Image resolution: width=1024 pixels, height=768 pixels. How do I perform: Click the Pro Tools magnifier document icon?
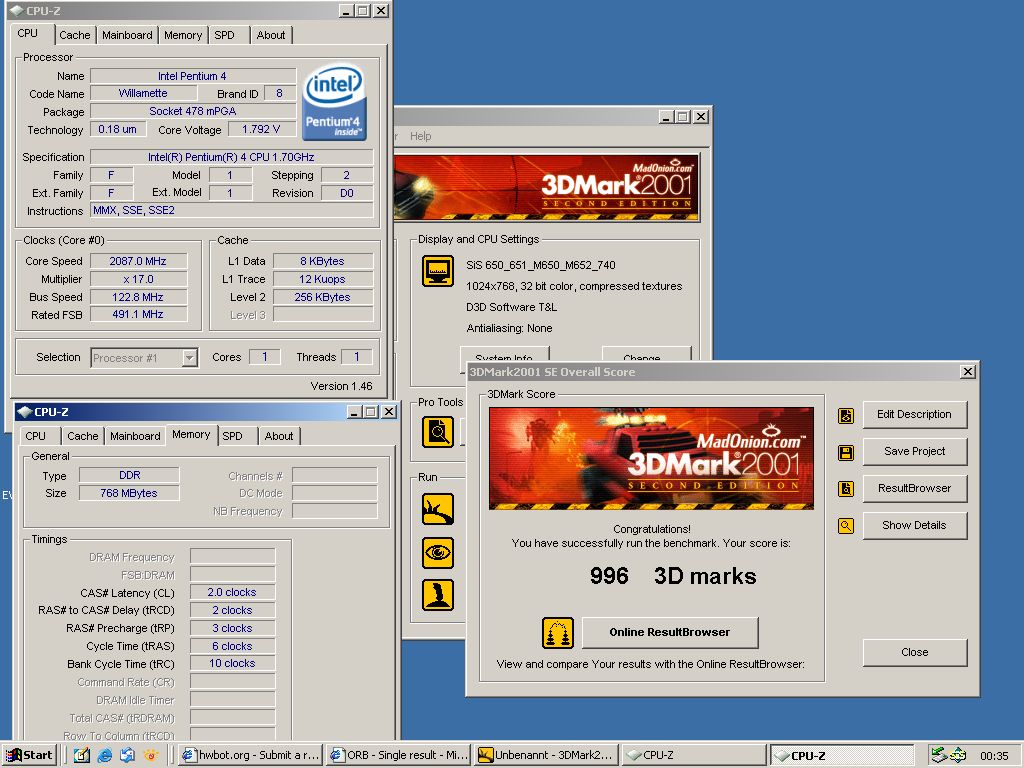pyautogui.click(x=438, y=432)
